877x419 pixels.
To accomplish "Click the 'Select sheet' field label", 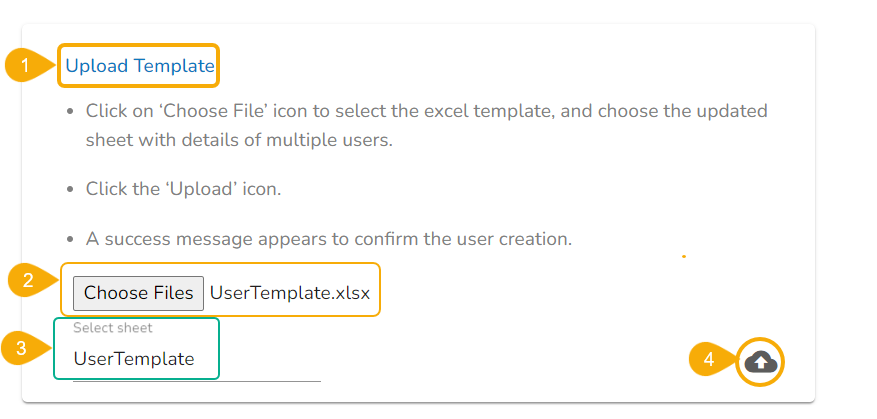I will [x=113, y=327].
